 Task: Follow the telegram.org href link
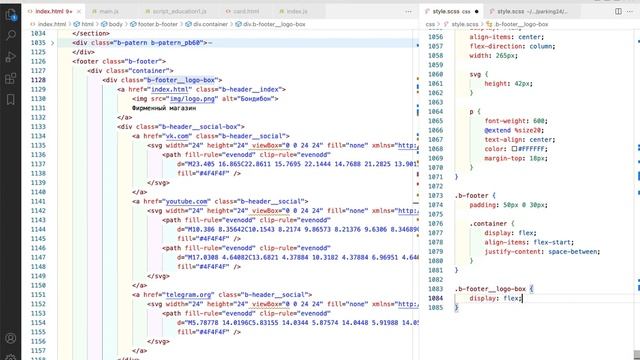[189, 295]
